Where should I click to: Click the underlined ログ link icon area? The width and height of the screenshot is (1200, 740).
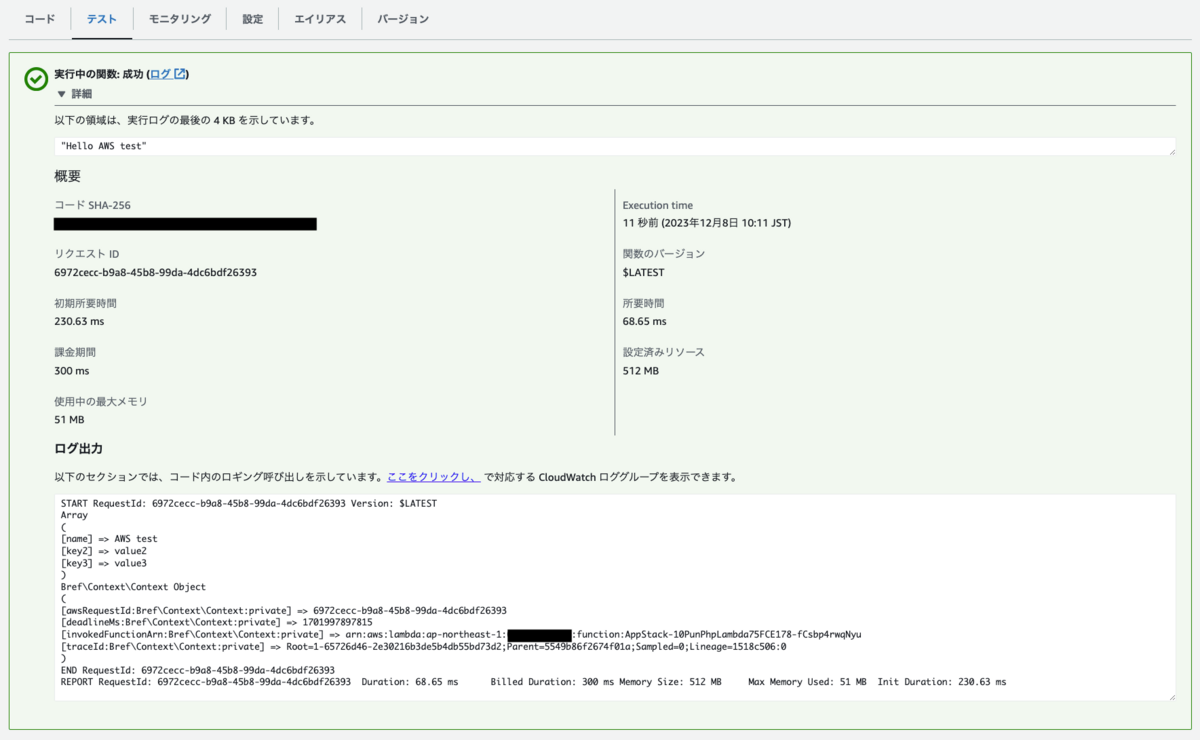point(160,73)
